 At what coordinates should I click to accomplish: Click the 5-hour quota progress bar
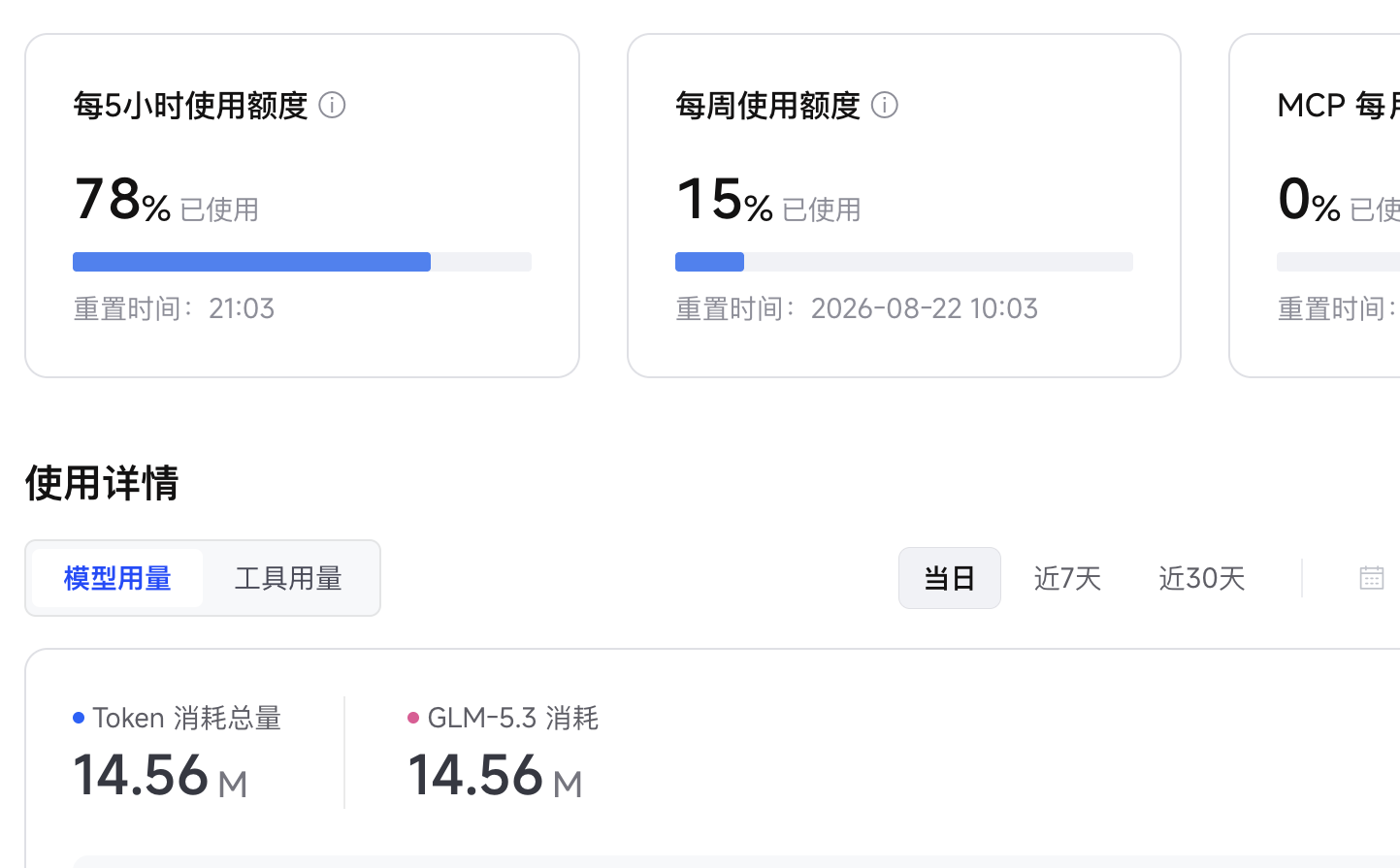(302, 262)
